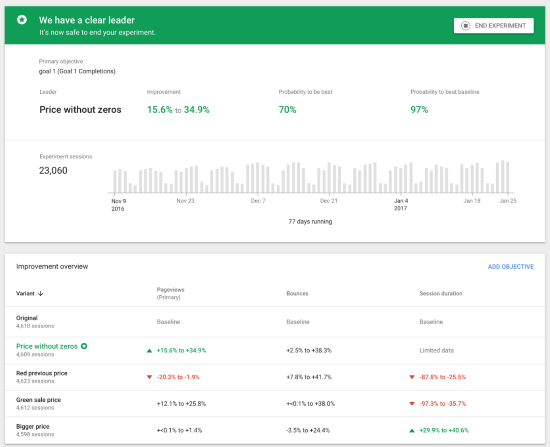Click the Improvement overview section title

52,267
